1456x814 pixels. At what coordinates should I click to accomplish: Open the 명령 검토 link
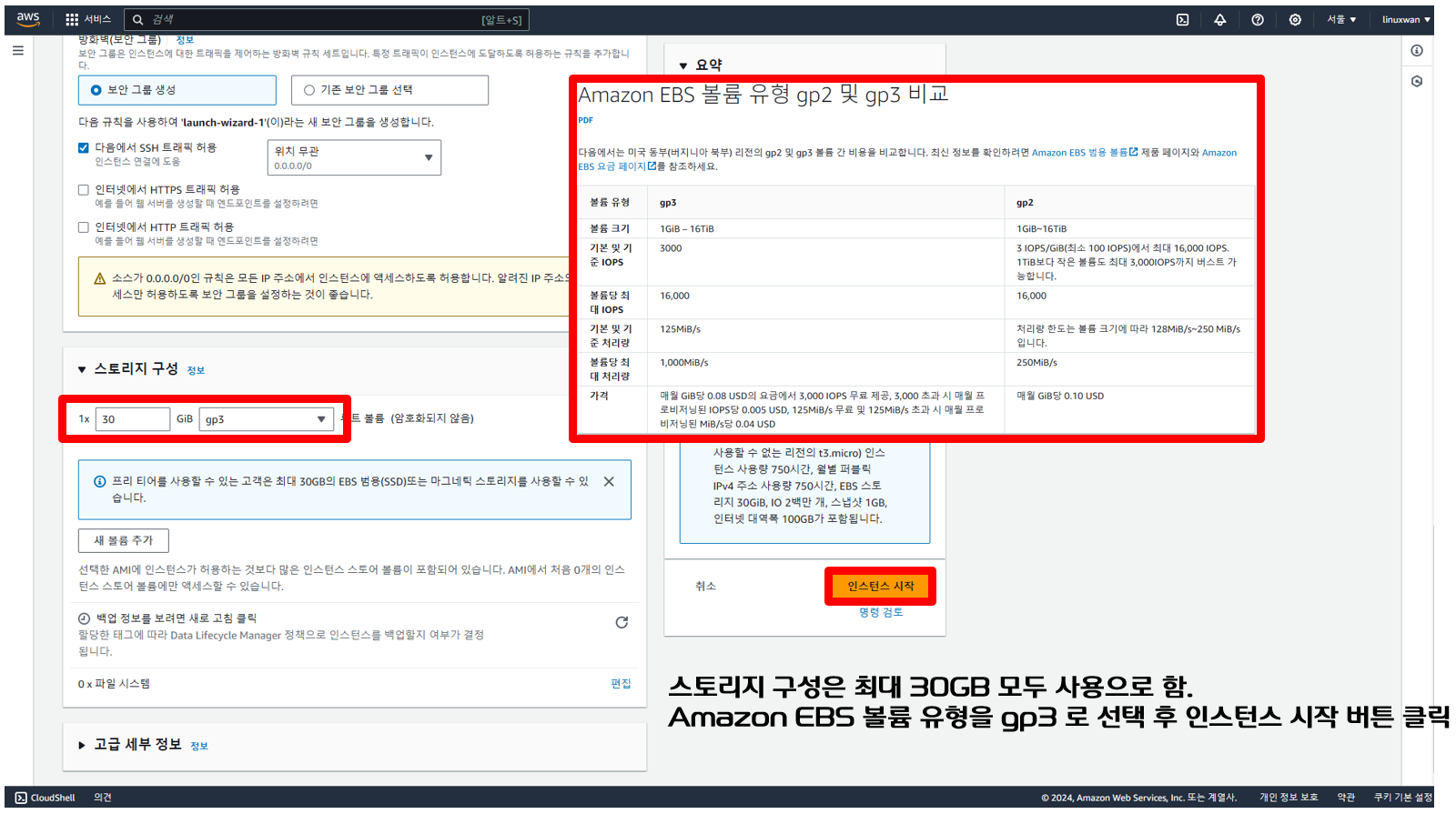(881, 613)
